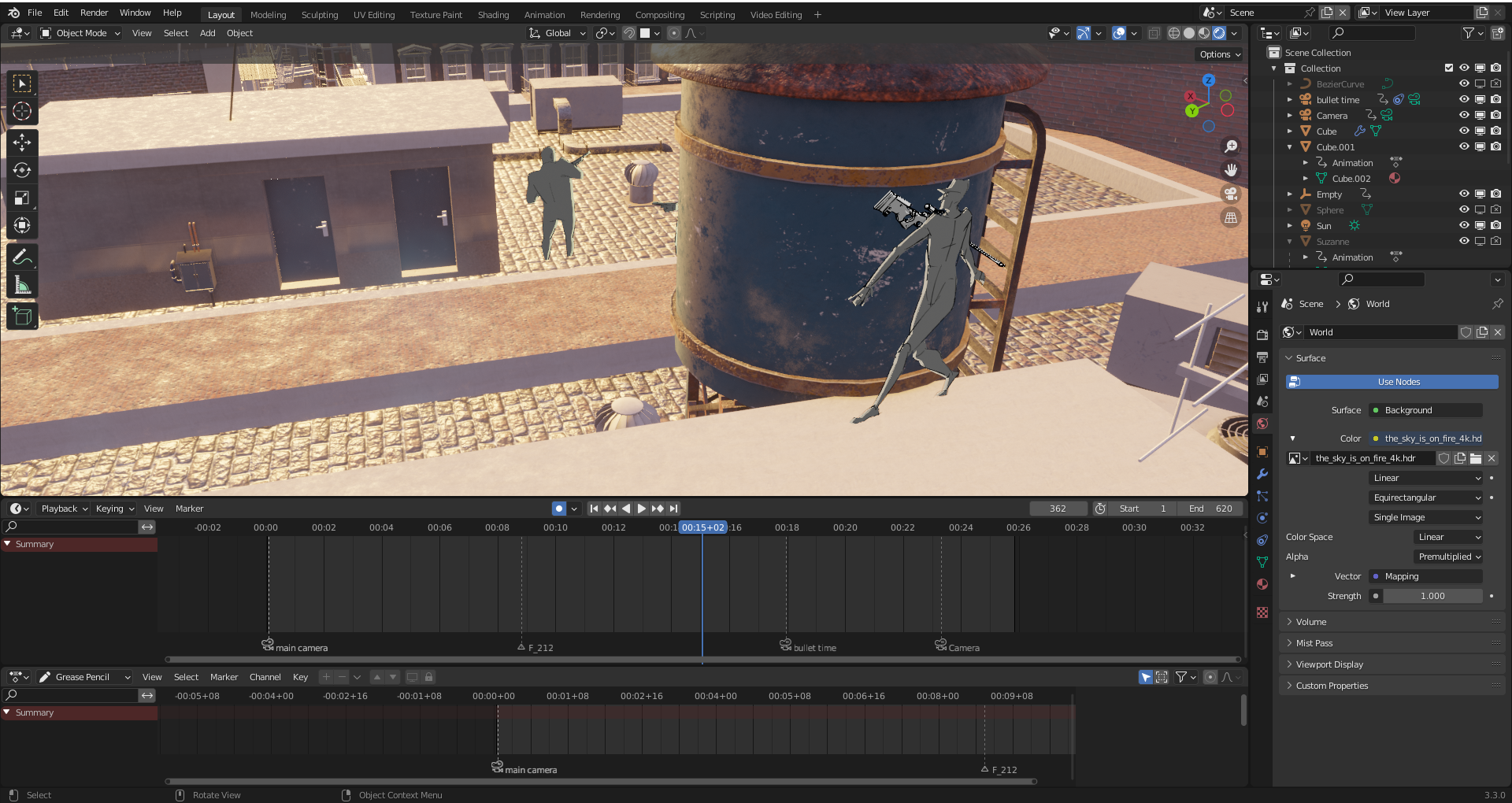Select the Rotate tool
The width and height of the screenshot is (1512, 803).
click(x=22, y=170)
